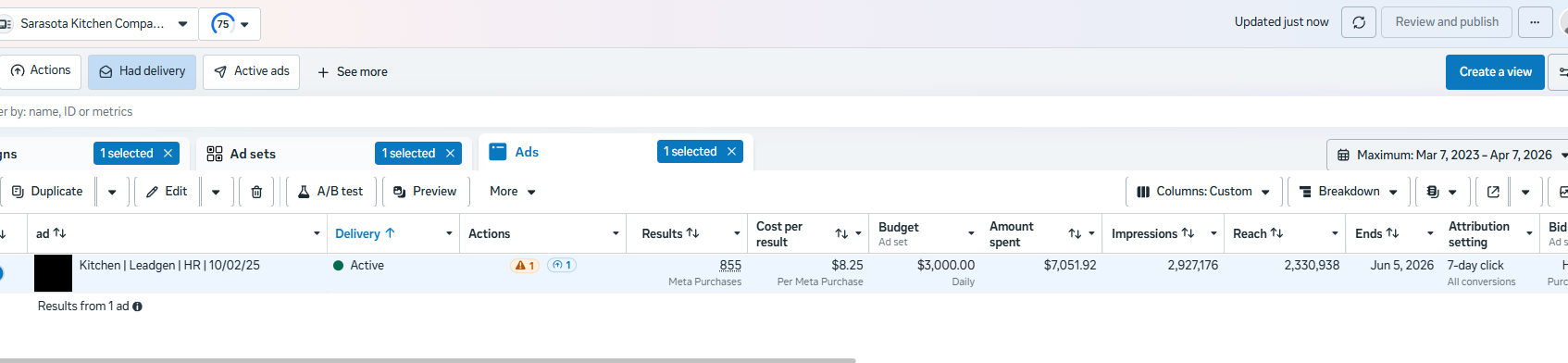The height and width of the screenshot is (363, 1568).
Task: Toggle the Had delivery filter
Action: [142, 71]
